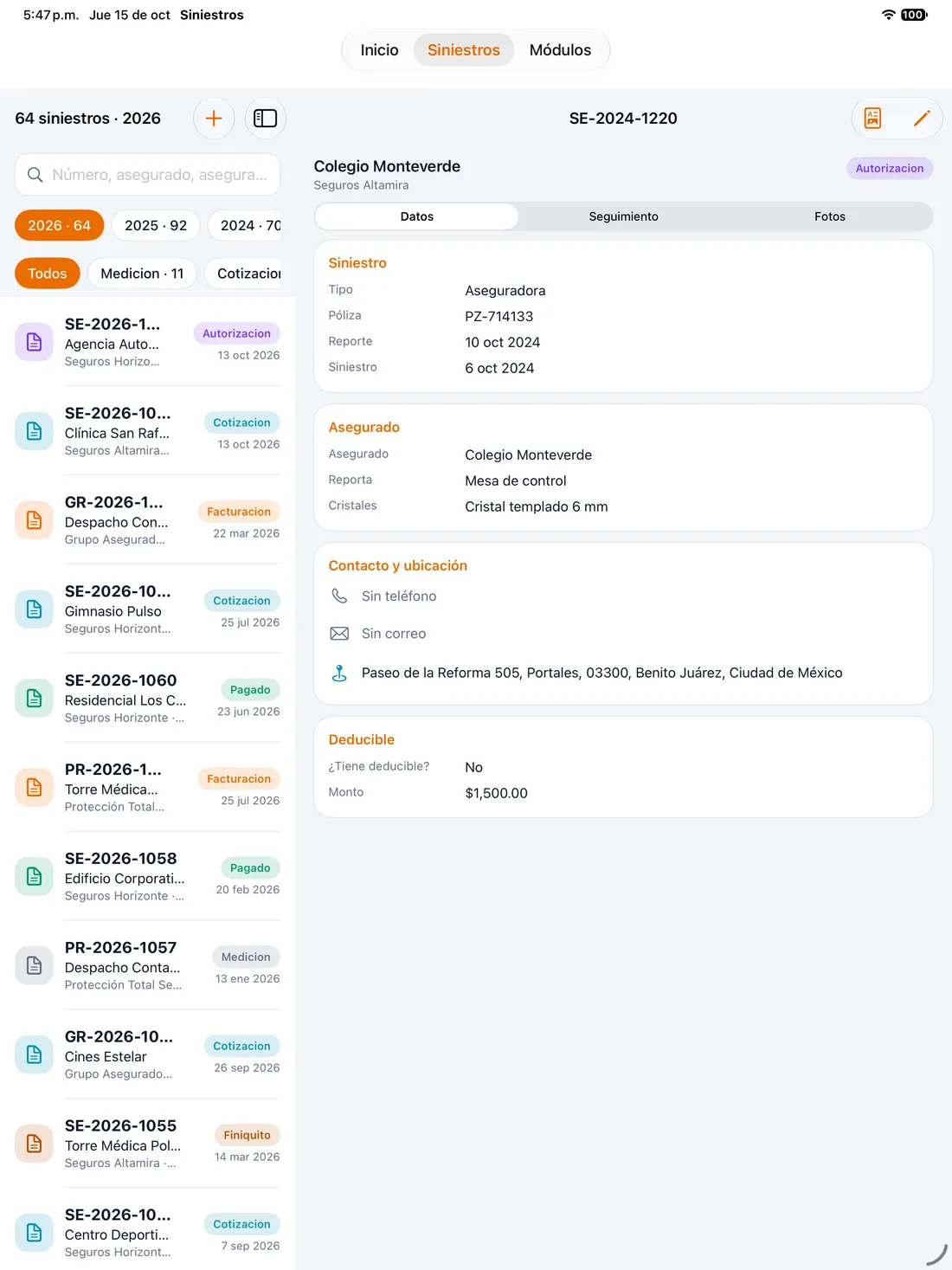Tap the document icon for Centro Deporti

pos(35,1234)
